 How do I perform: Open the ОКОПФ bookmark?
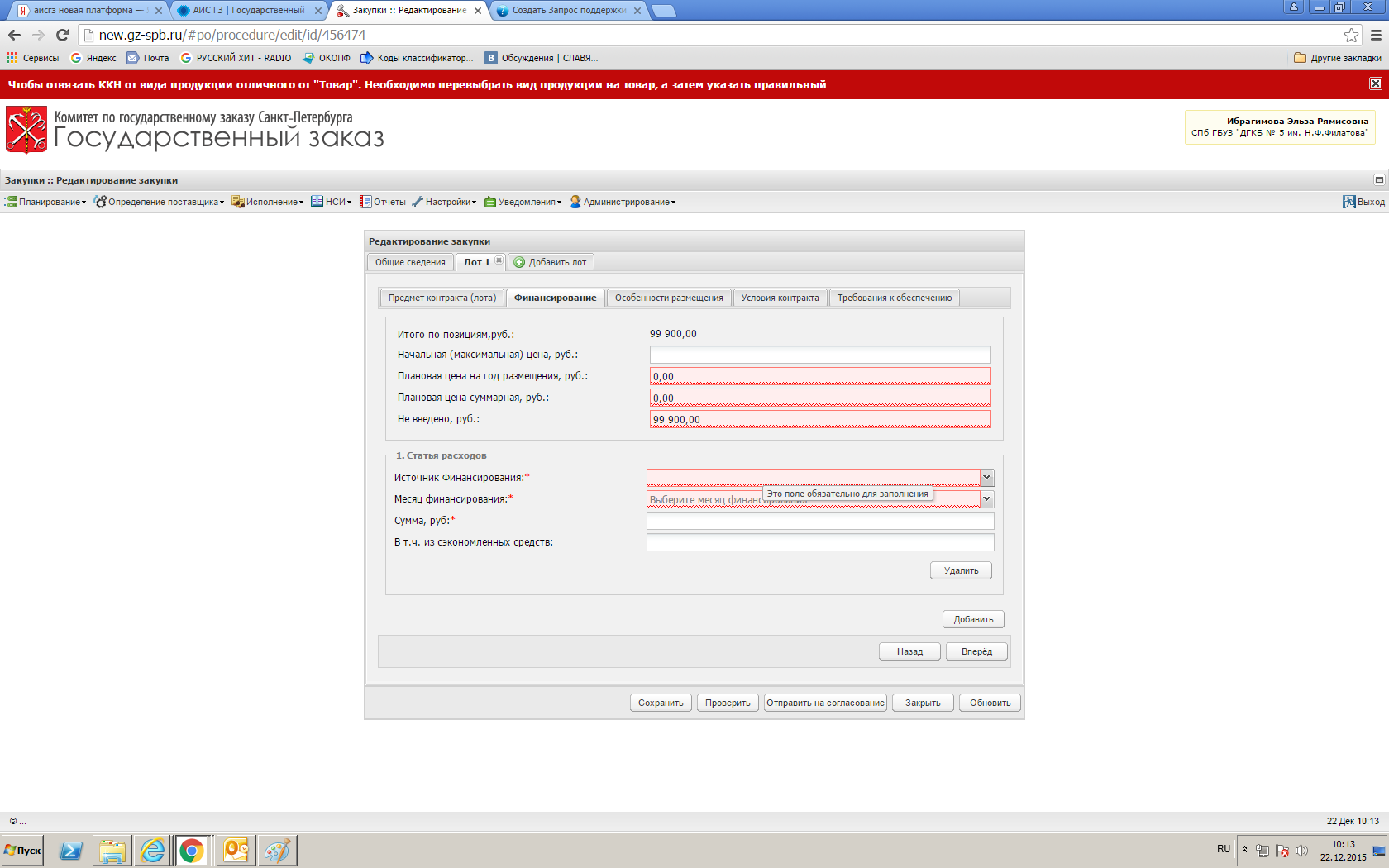(327, 58)
